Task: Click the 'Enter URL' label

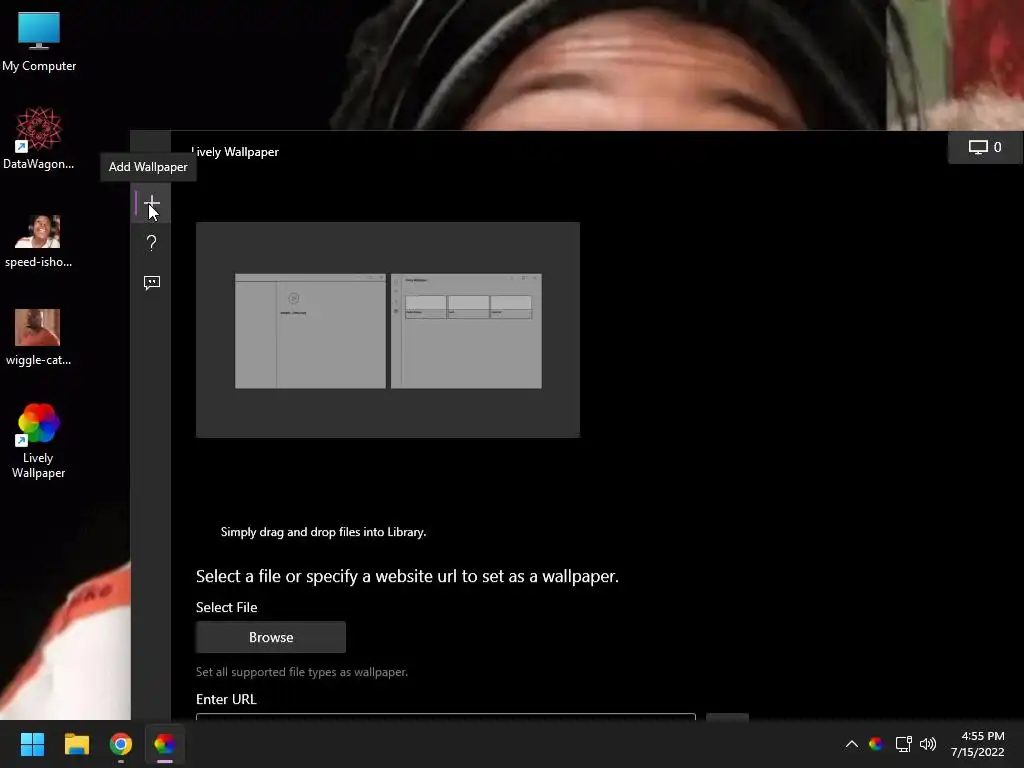Action: 226,699
